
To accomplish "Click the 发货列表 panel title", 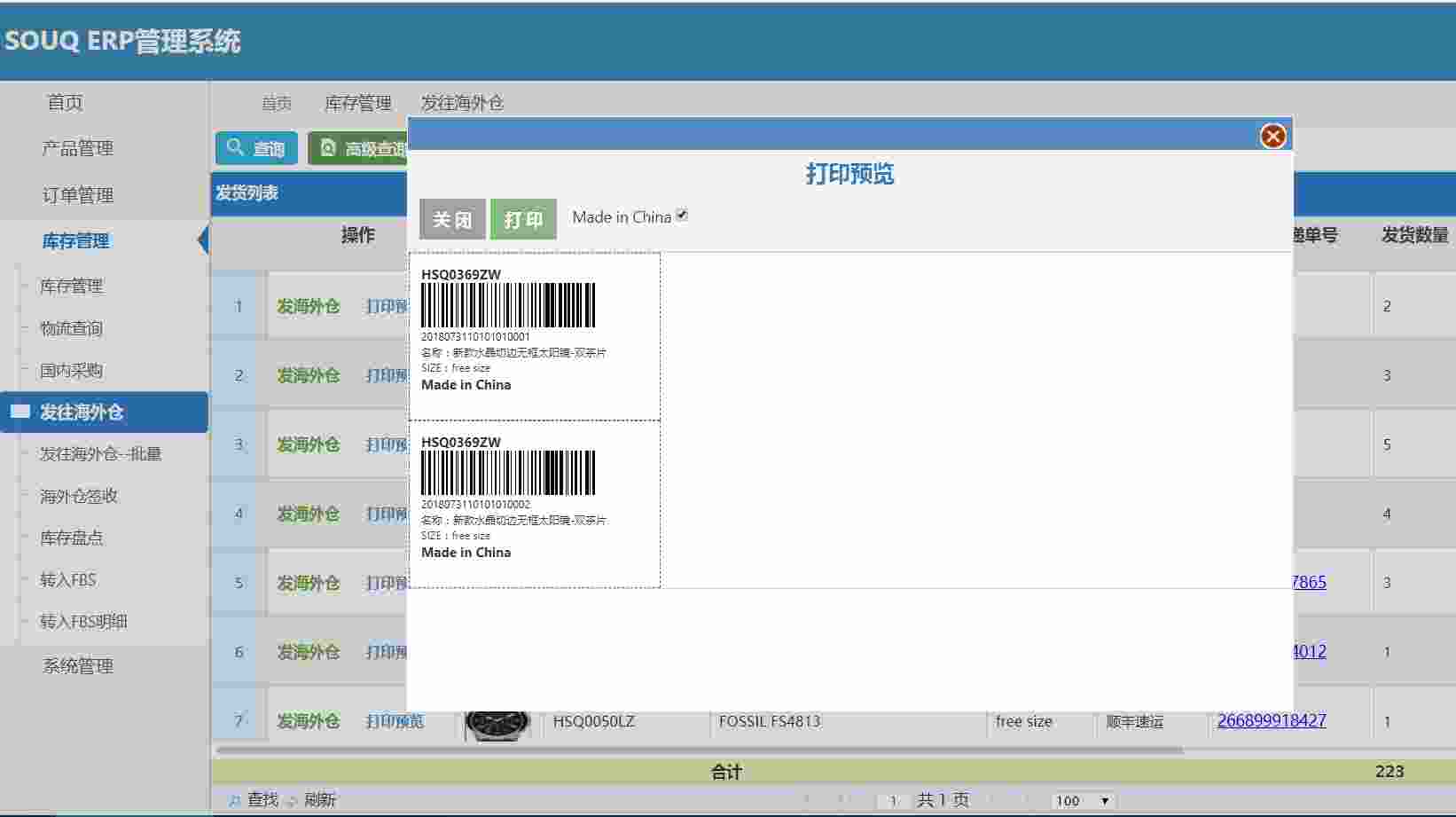I will (247, 192).
